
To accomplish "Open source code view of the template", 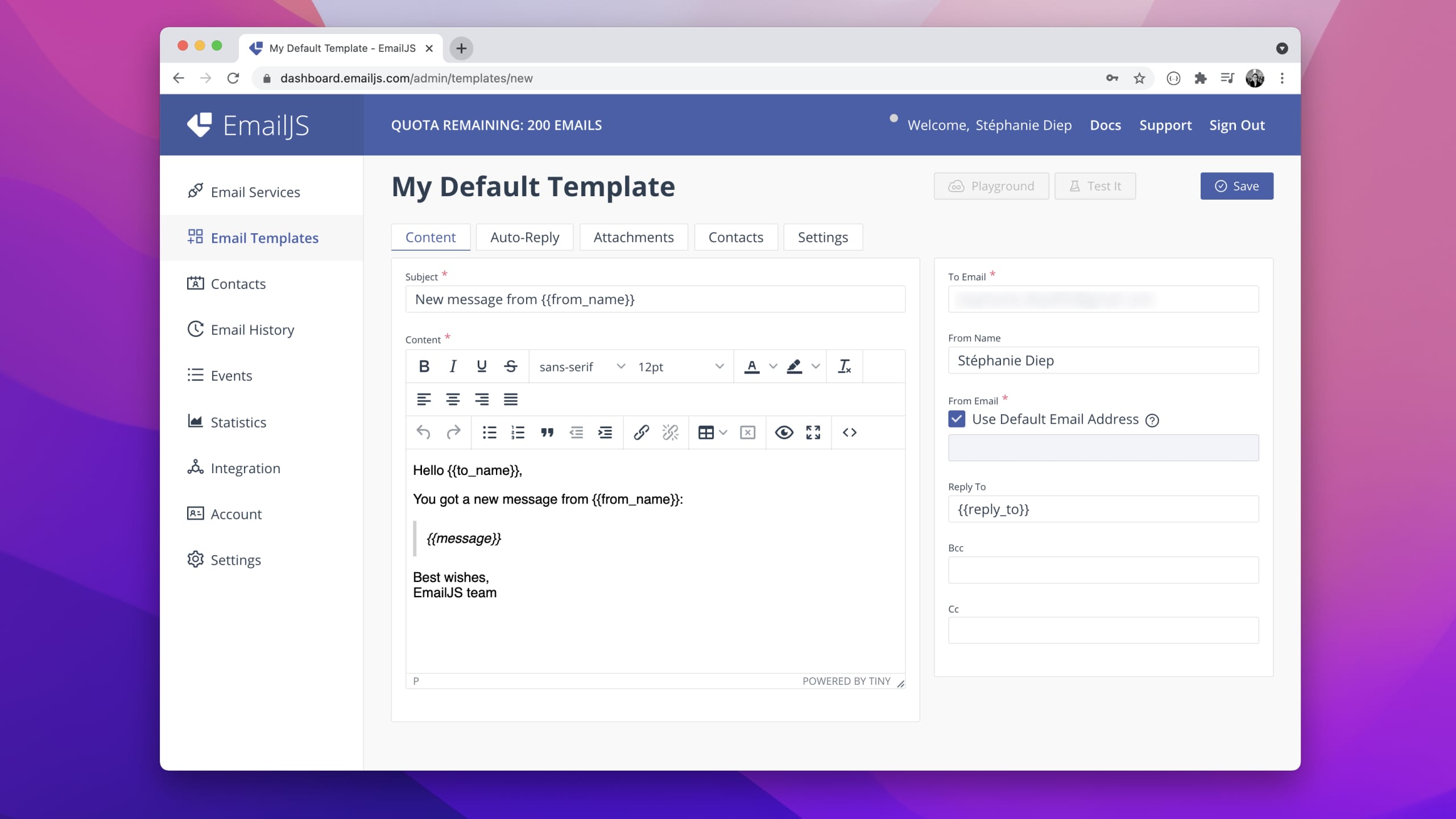I will (850, 432).
